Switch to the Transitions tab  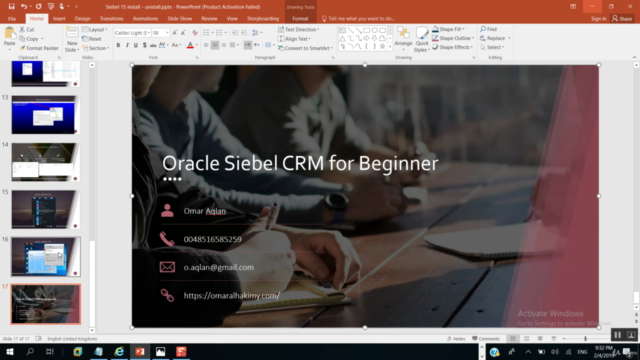pos(111,18)
